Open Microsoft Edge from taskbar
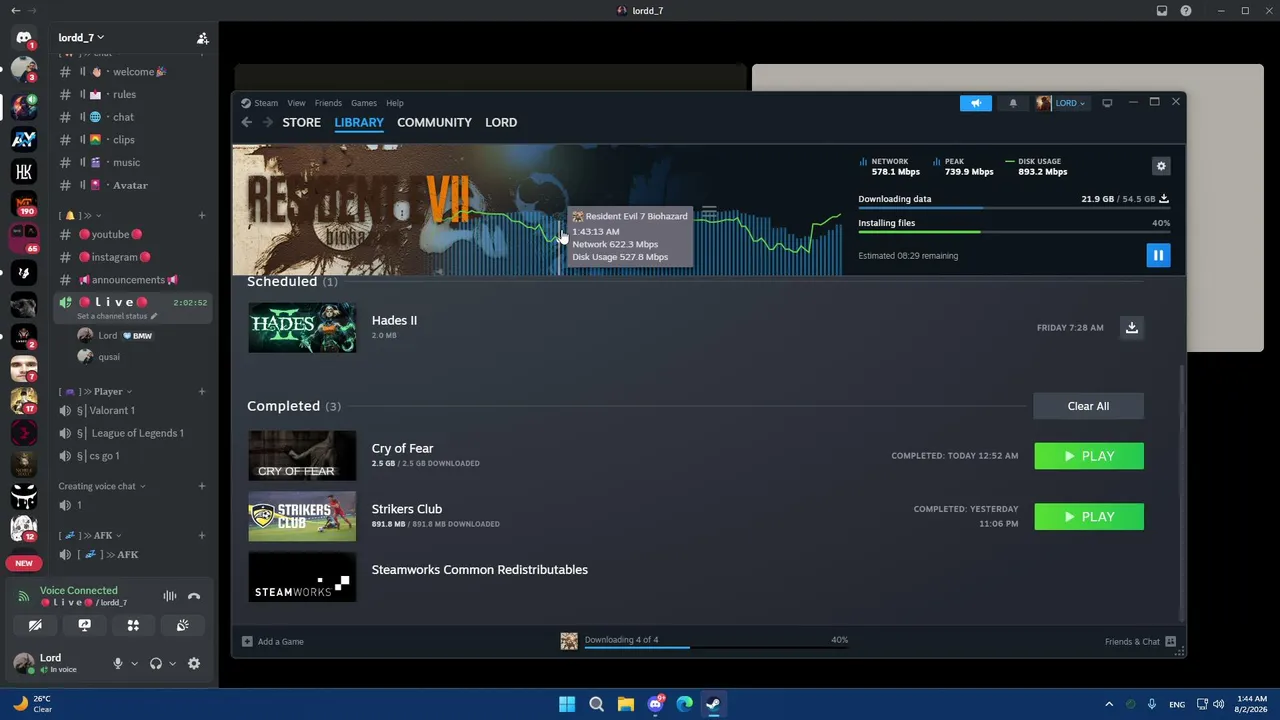Image resolution: width=1280 pixels, height=720 pixels. point(684,704)
